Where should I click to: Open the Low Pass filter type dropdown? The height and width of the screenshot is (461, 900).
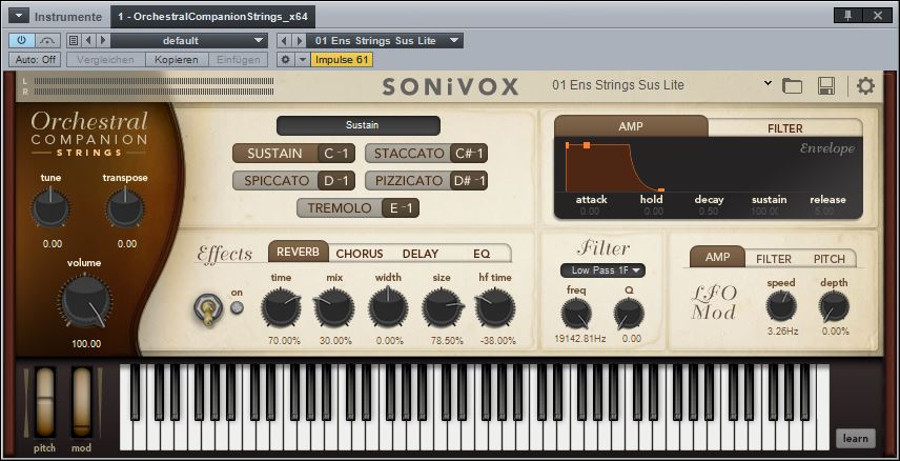point(603,270)
